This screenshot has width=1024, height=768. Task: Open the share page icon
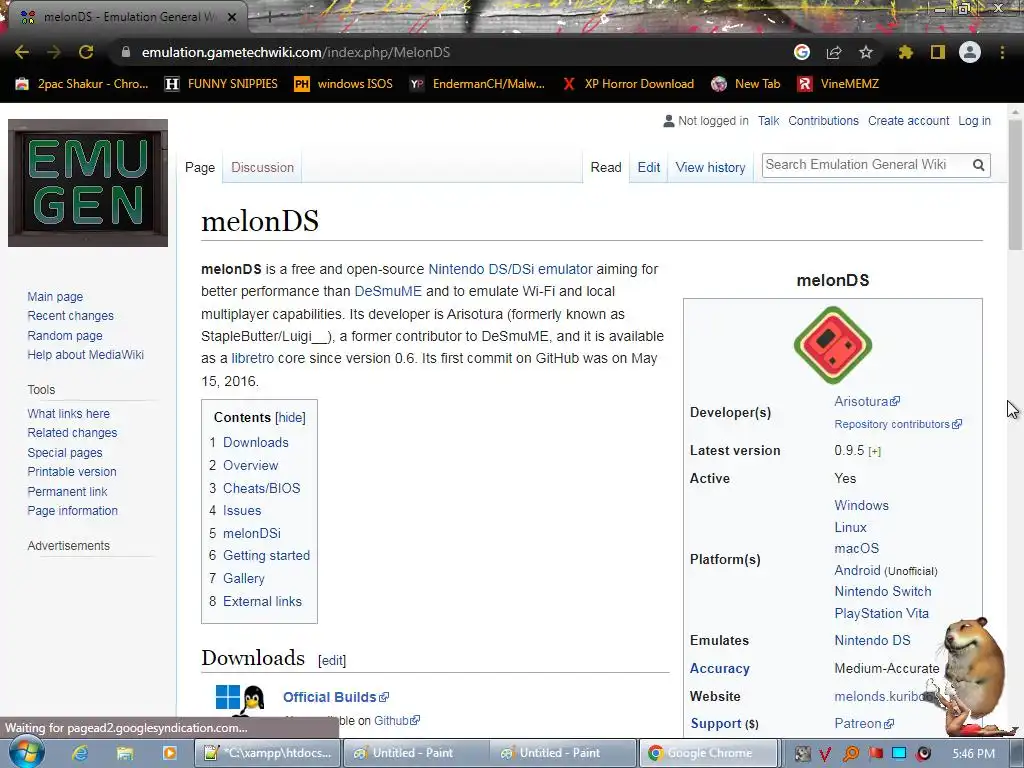pos(834,52)
